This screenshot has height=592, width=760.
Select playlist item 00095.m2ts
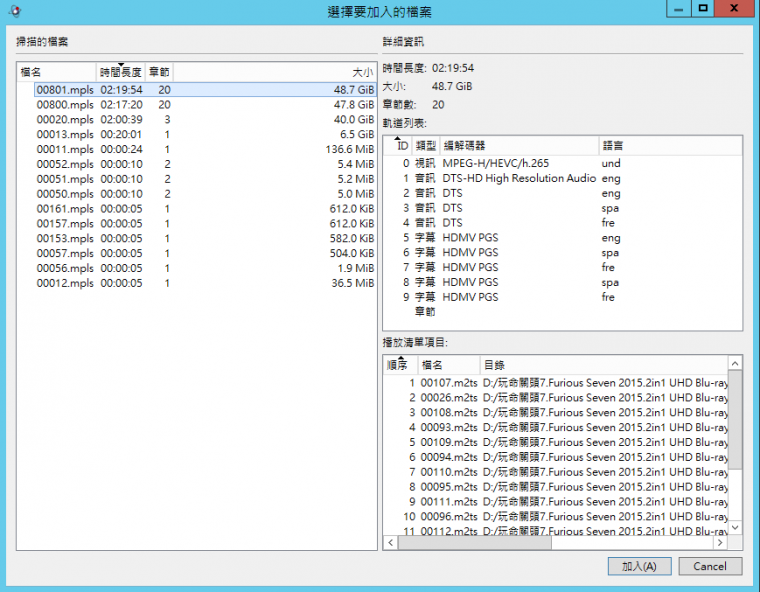point(556,487)
